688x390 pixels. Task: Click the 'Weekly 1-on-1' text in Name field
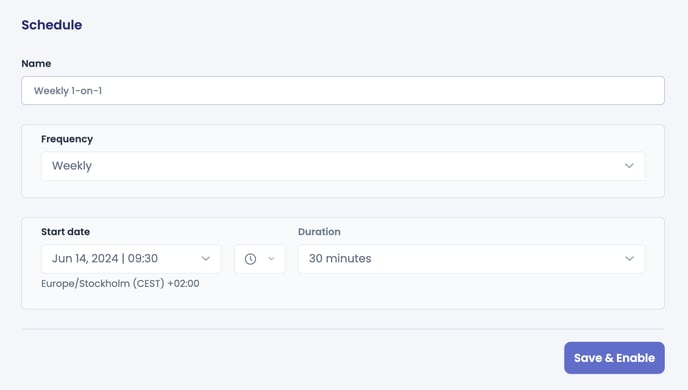pos(68,91)
